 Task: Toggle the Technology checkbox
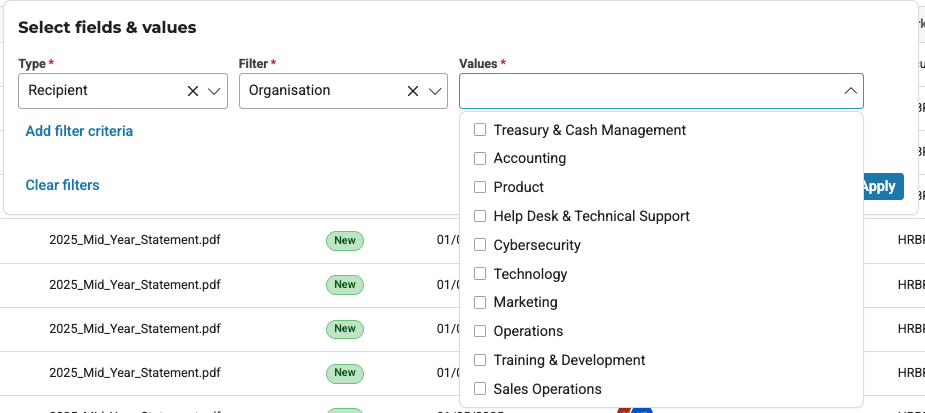(480, 274)
